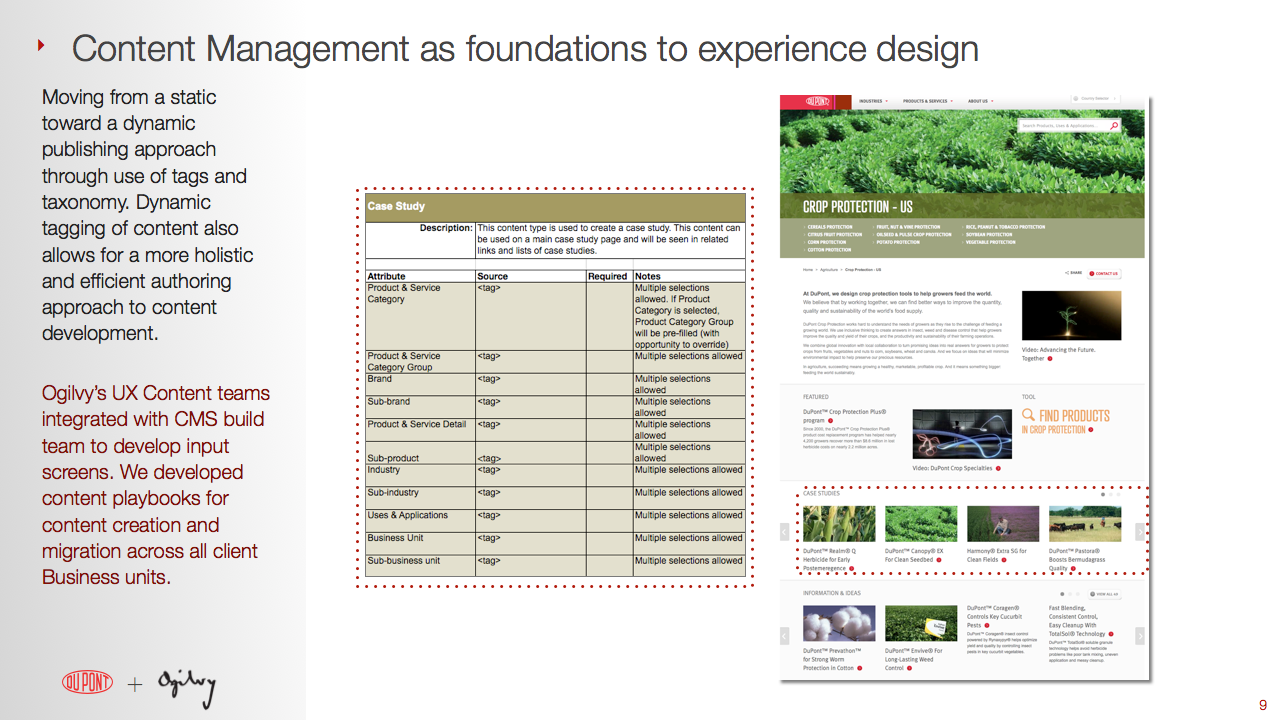
Task: Open the About Us dropdown menu
Action: (x=979, y=101)
